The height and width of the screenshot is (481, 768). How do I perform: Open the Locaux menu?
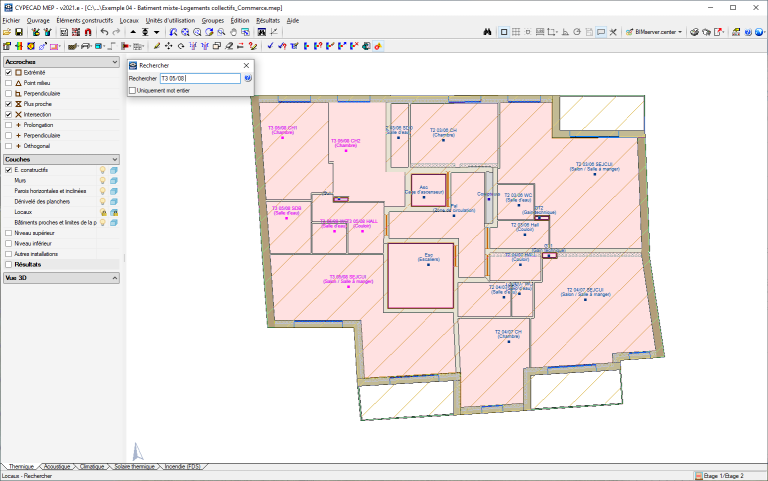tap(129, 20)
